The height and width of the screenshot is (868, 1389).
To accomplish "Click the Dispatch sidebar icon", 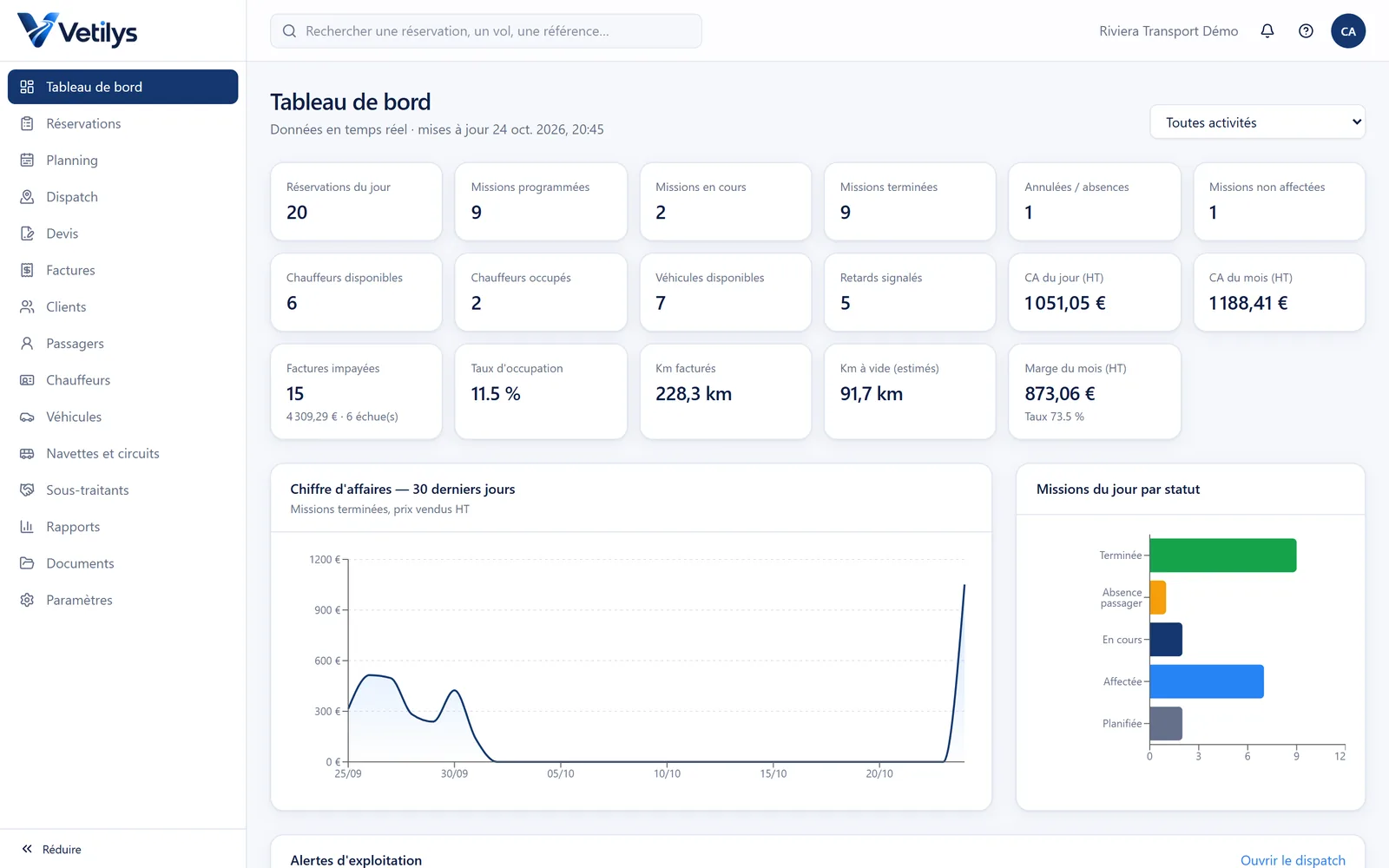I will coord(27,197).
